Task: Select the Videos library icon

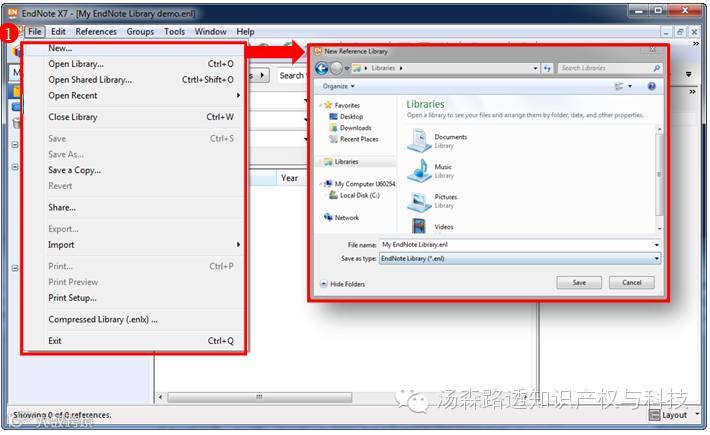Action: coord(419,225)
